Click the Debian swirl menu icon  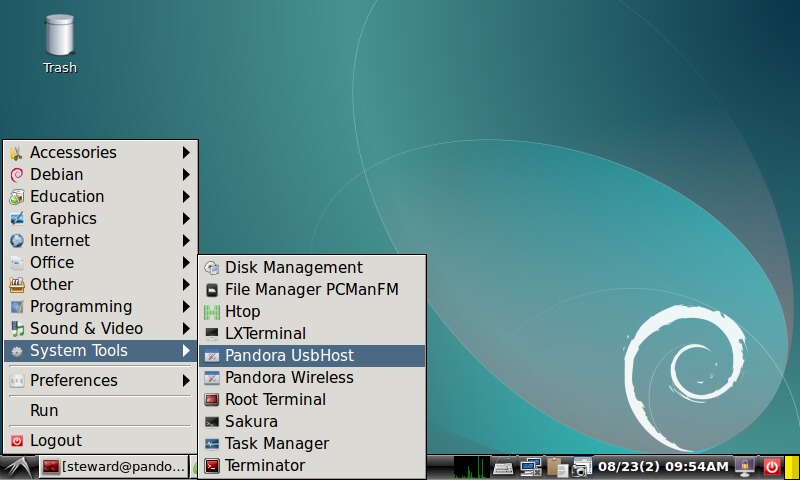17,174
